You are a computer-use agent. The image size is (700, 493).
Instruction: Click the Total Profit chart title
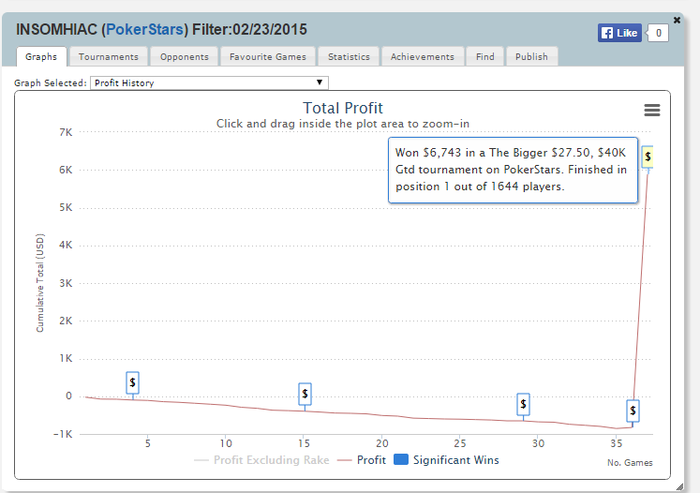click(343, 108)
